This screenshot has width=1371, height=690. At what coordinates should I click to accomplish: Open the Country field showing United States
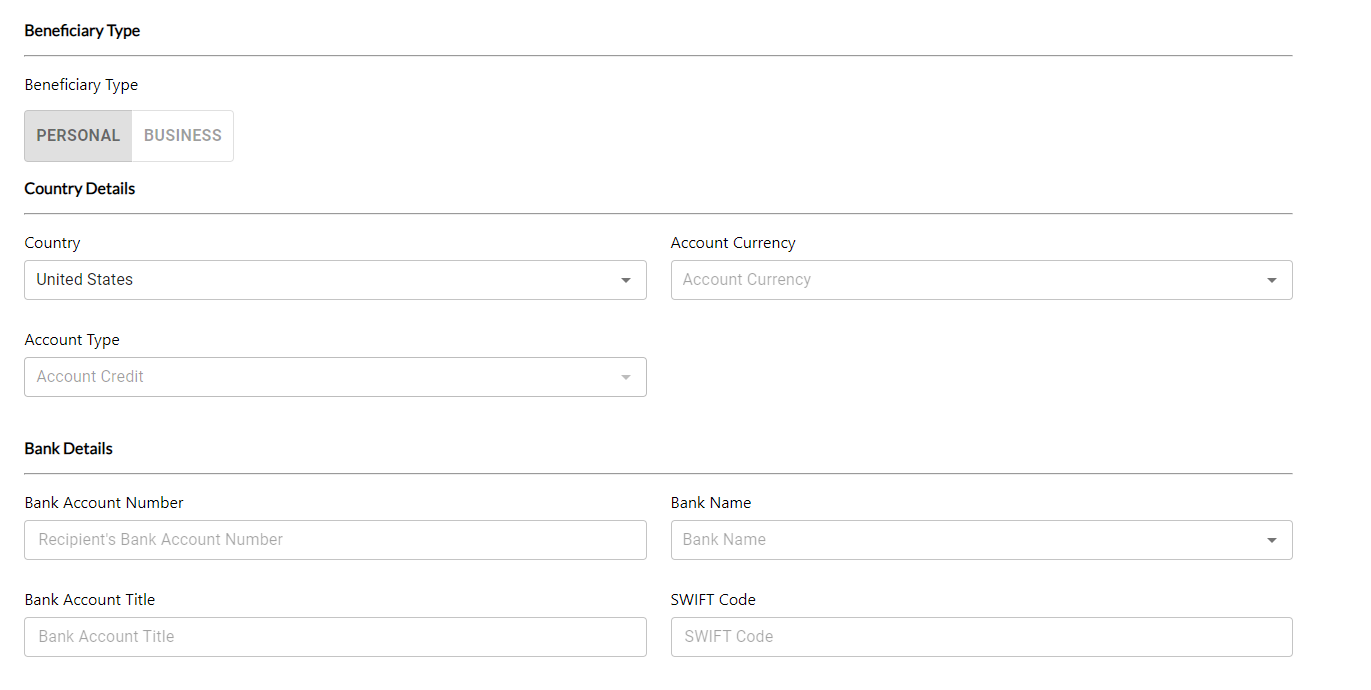(320, 280)
